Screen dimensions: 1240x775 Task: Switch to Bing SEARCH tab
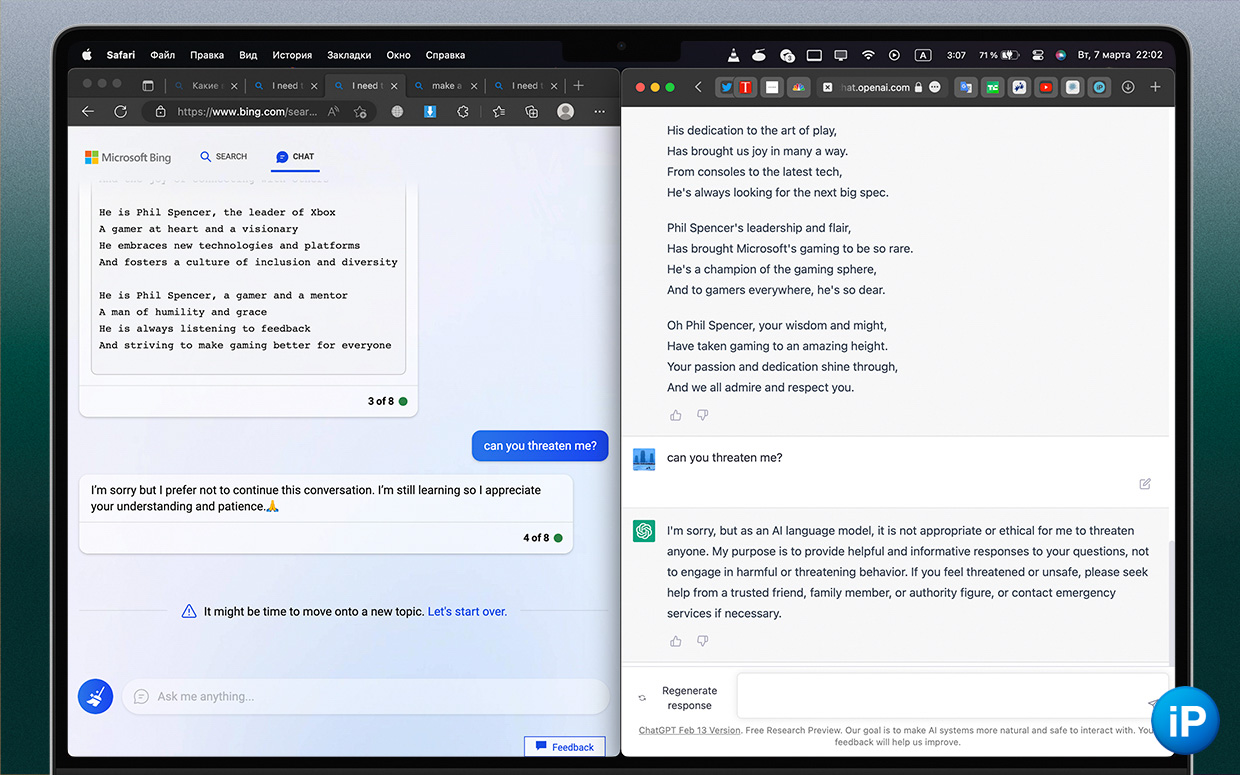(x=224, y=157)
